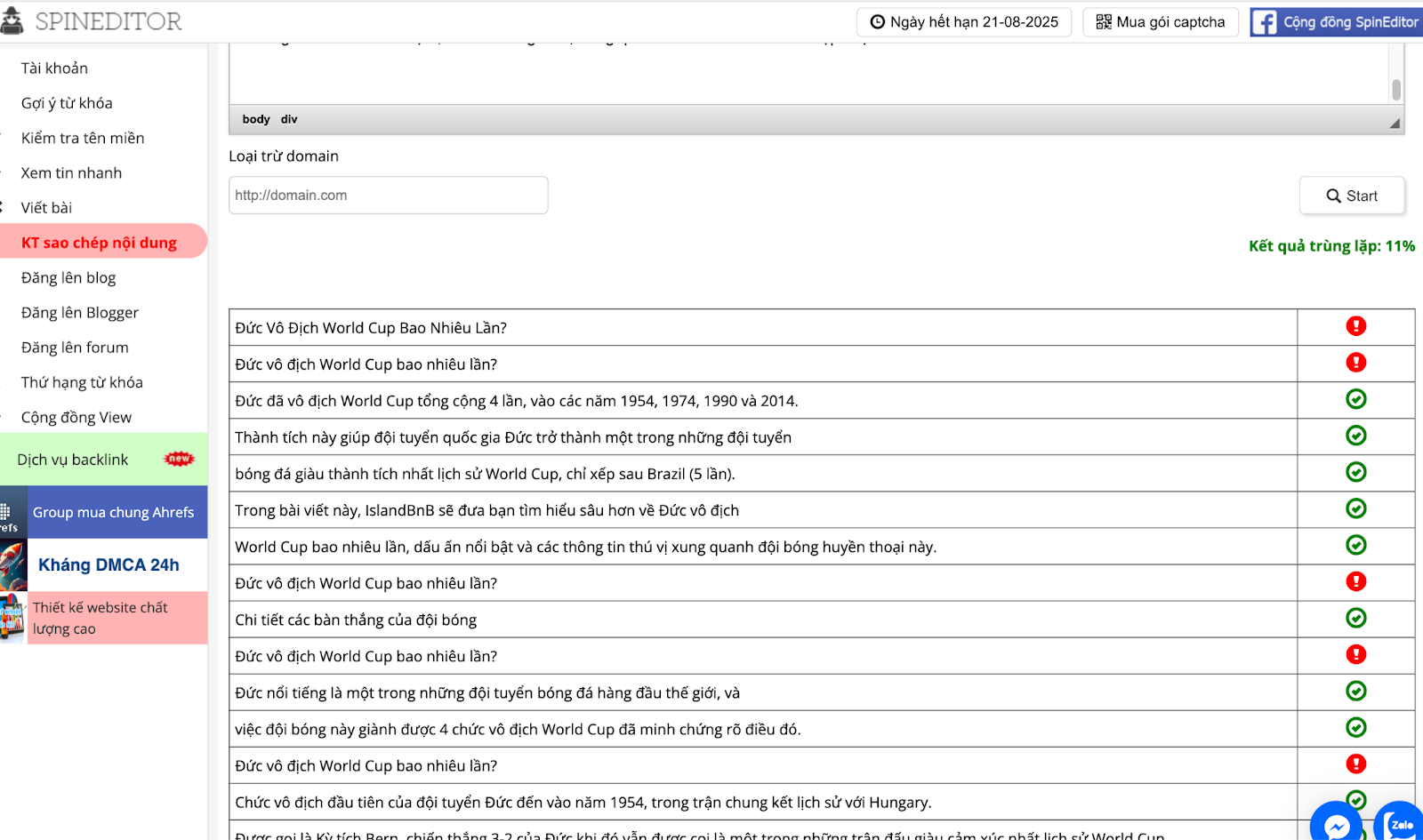Open Cộng đồng View menu item

click(x=76, y=417)
